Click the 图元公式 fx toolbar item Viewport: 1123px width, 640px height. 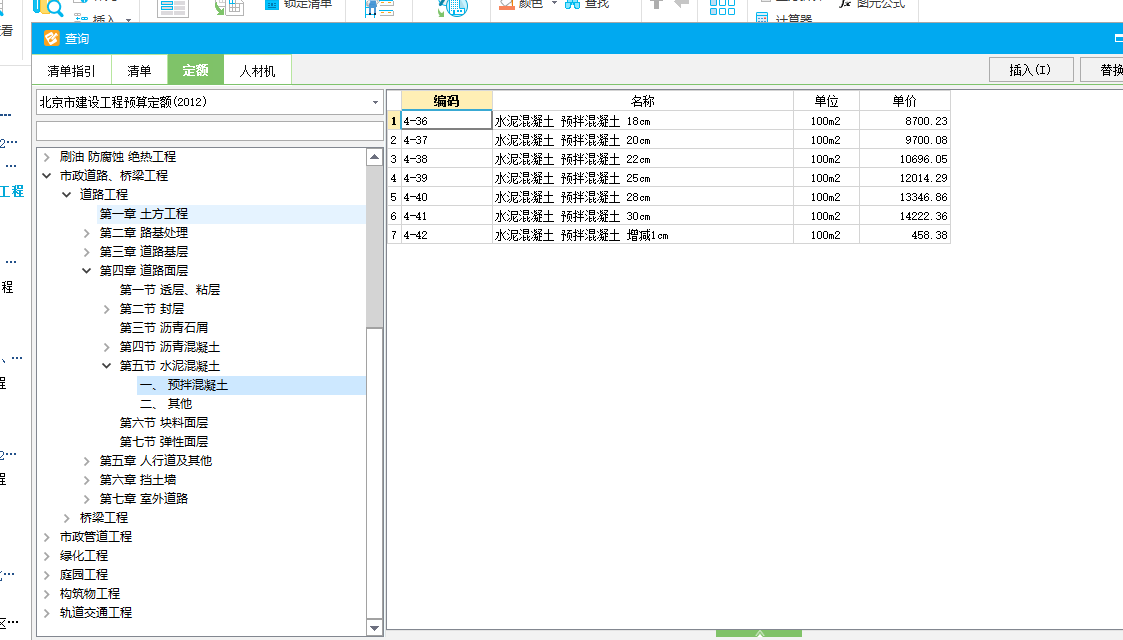click(872, 4)
